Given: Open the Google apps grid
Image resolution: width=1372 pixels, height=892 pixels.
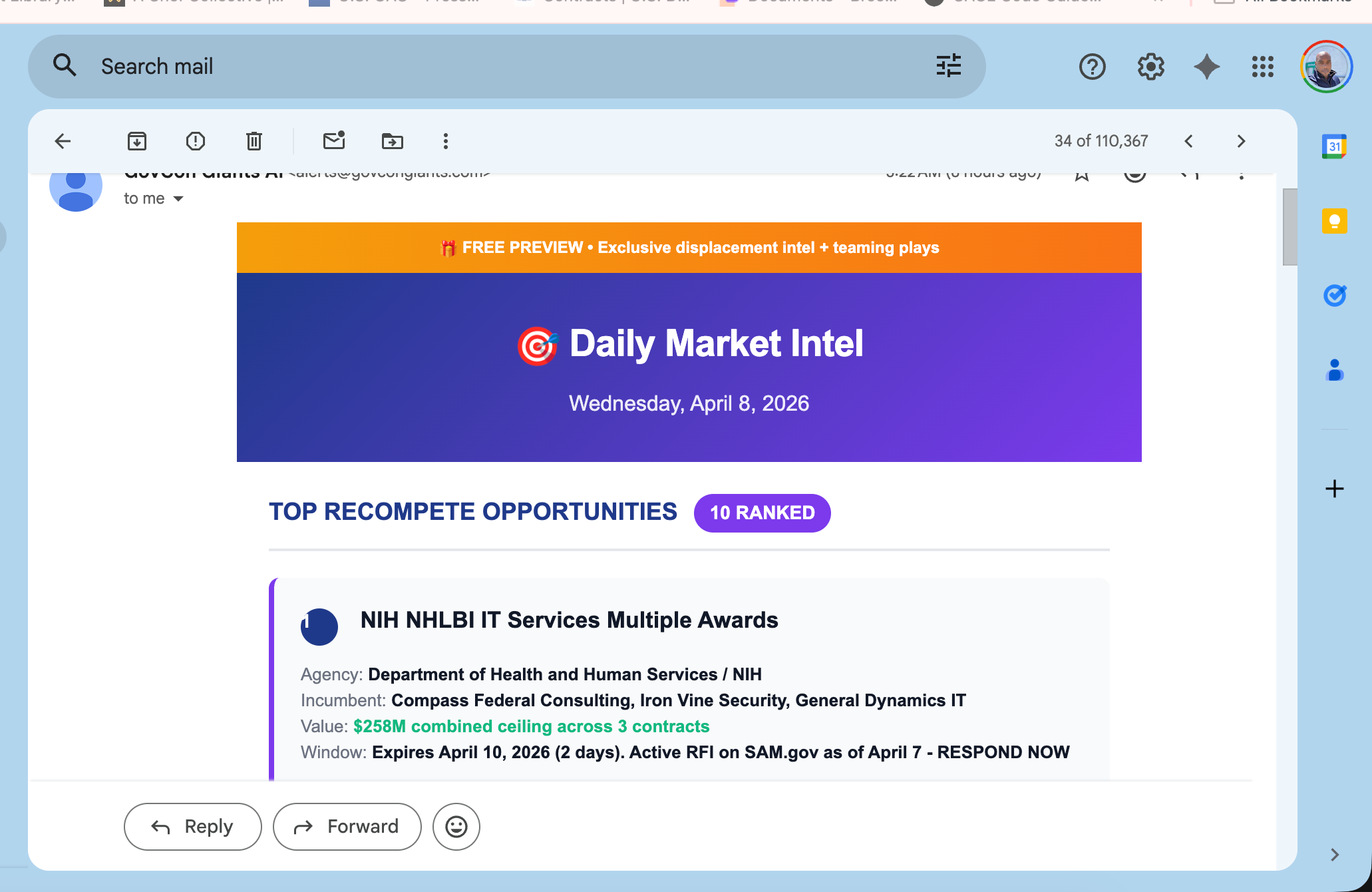Looking at the screenshot, I should pyautogui.click(x=1263, y=67).
